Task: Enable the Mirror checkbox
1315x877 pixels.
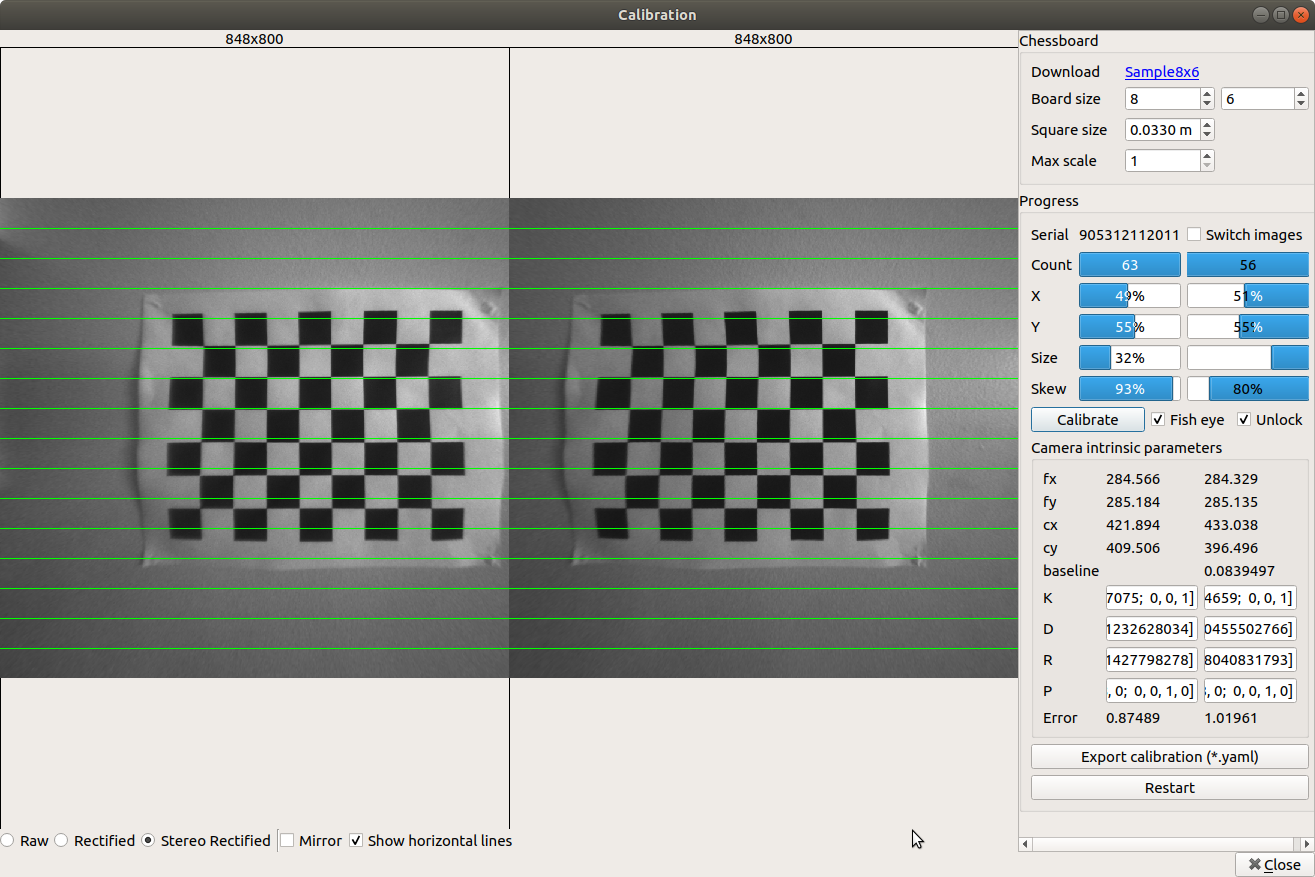Action: tap(287, 841)
